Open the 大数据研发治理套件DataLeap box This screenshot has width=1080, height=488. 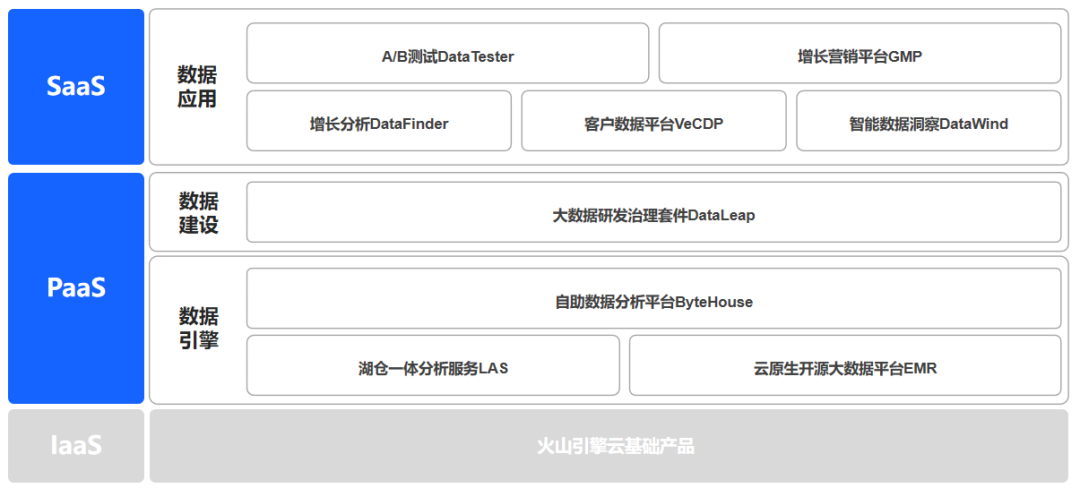654,212
